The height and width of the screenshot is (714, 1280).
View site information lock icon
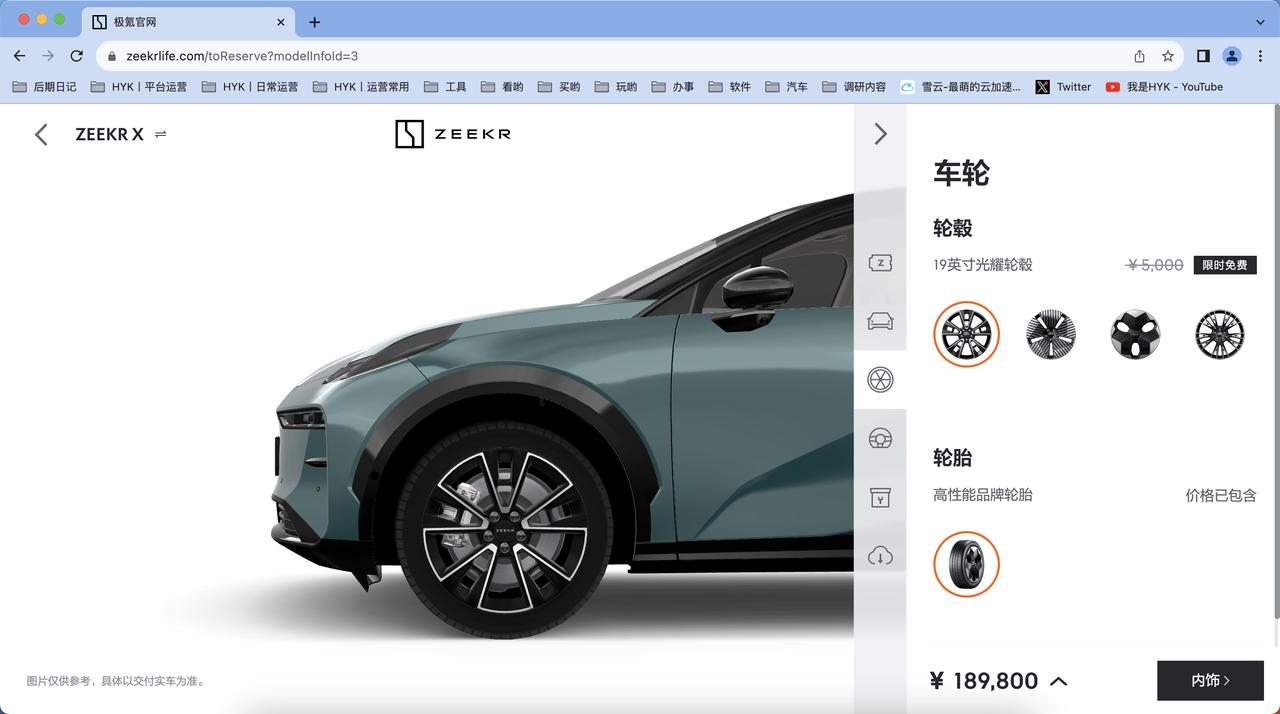point(112,56)
